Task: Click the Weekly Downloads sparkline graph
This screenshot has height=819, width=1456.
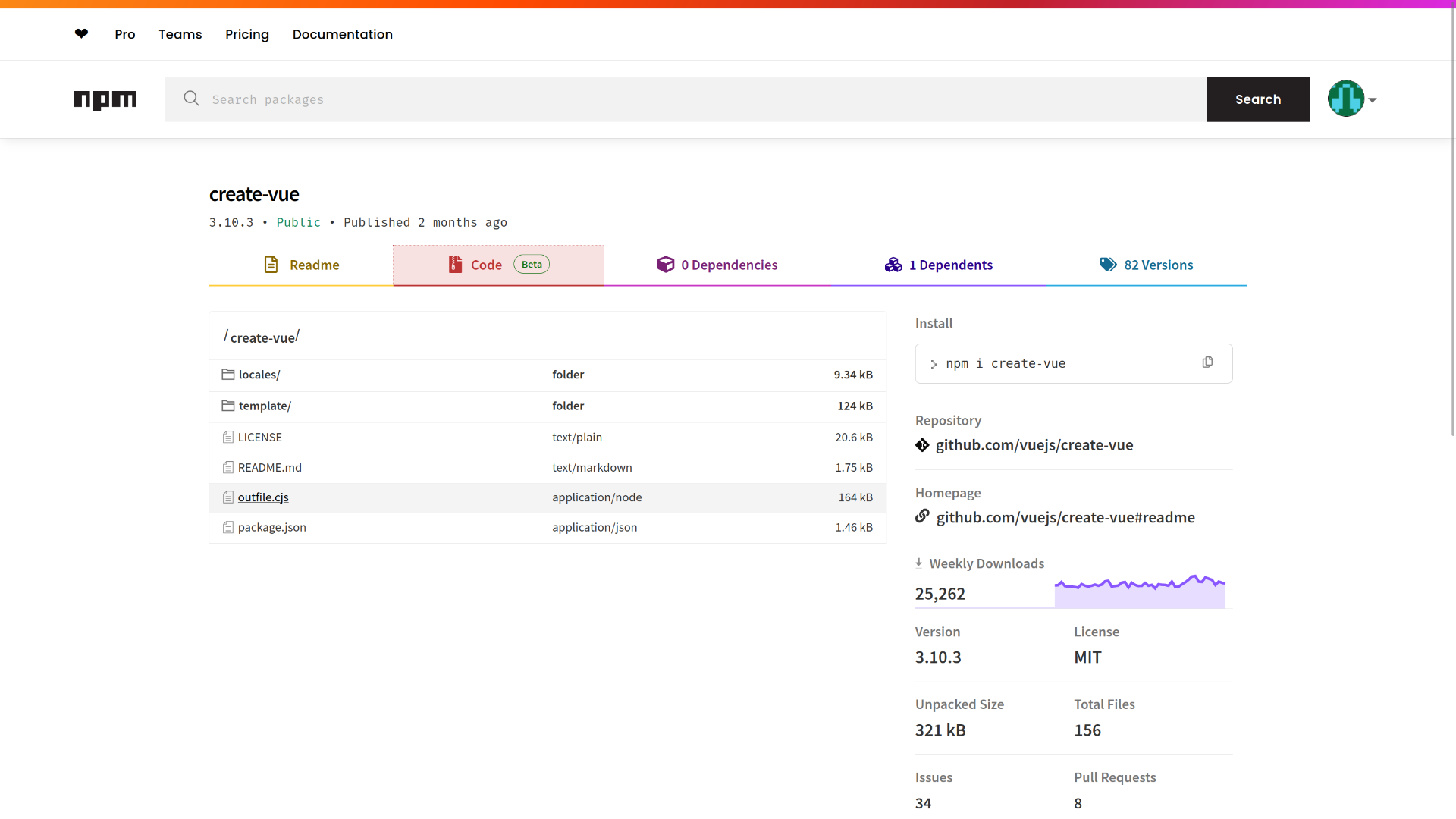Action: click(1139, 588)
